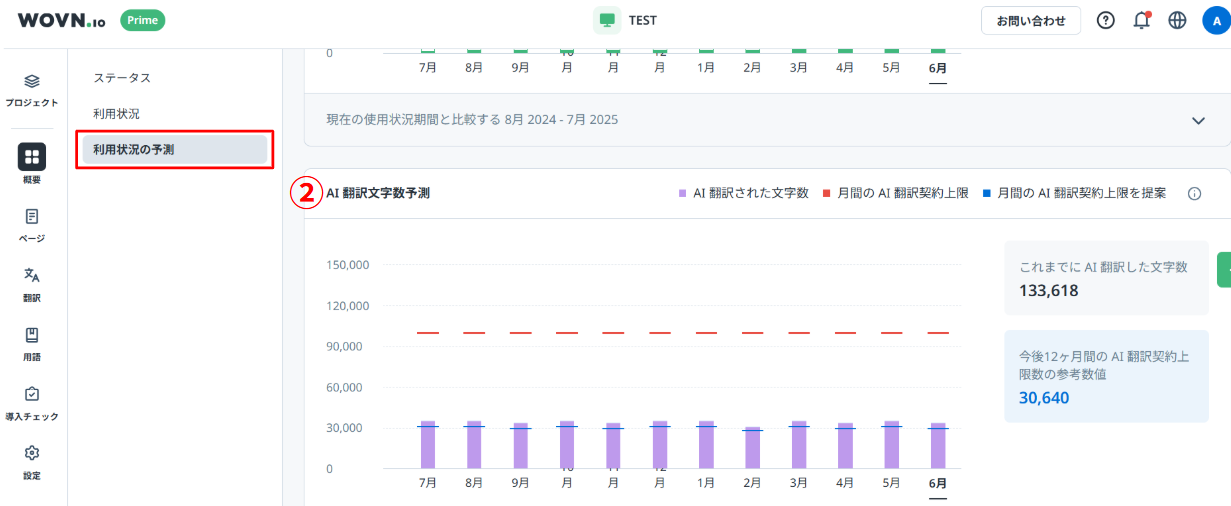Open the notifications bell icon
1231x506 pixels.
(x=1141, y=20)
